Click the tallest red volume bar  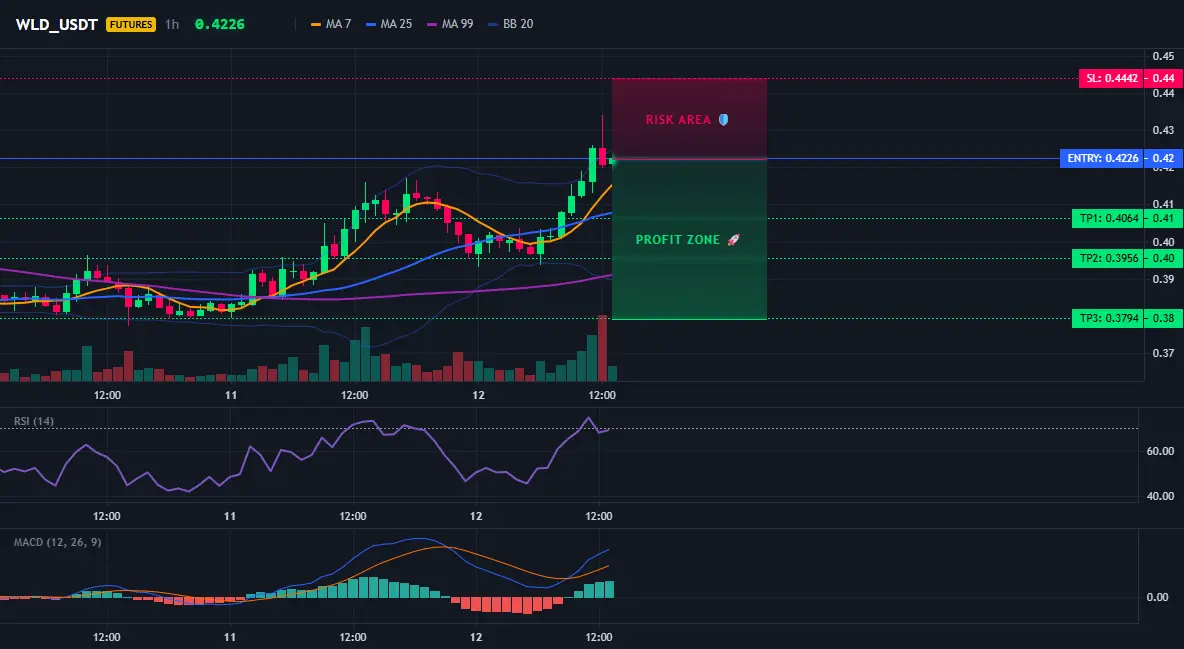pyautogui.click(x=602, y=348)
